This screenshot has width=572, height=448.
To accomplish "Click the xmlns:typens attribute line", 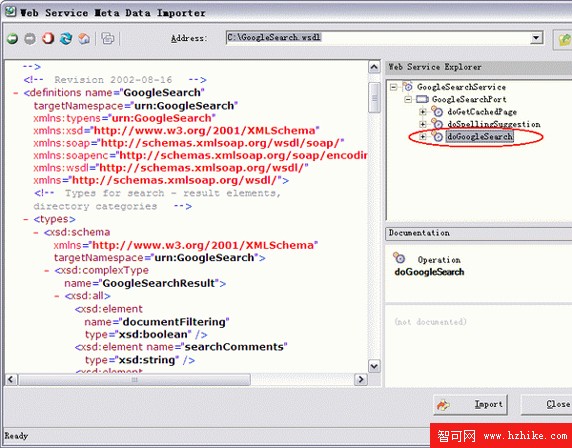I will (125, 119).
